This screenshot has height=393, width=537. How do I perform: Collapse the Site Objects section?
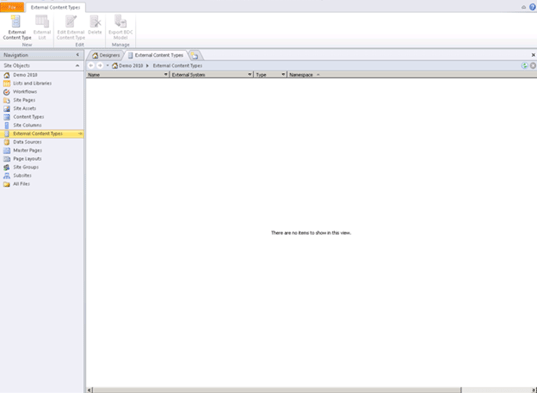click(77, 65)
